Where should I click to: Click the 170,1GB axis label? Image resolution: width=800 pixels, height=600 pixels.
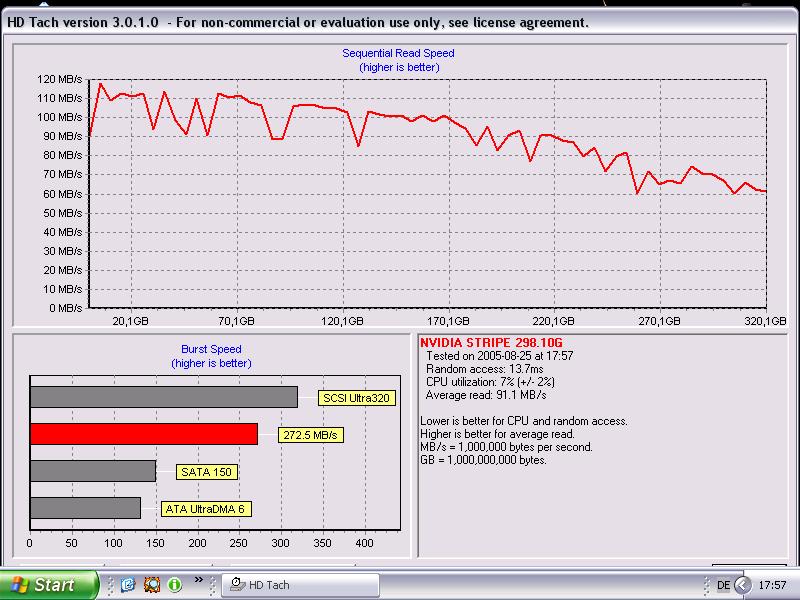pos(448,321)
